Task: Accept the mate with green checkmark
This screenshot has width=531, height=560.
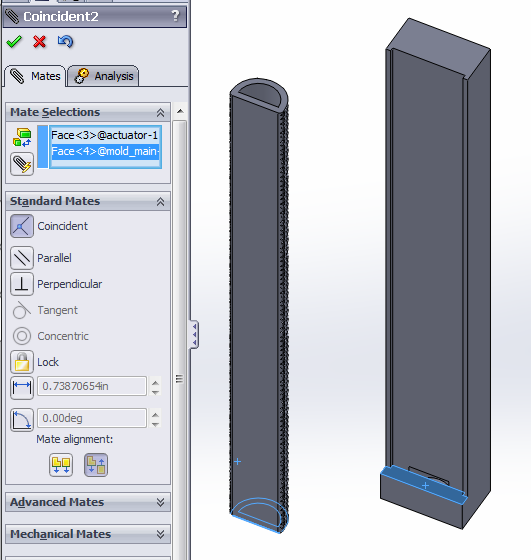Action: coord(14,42)
